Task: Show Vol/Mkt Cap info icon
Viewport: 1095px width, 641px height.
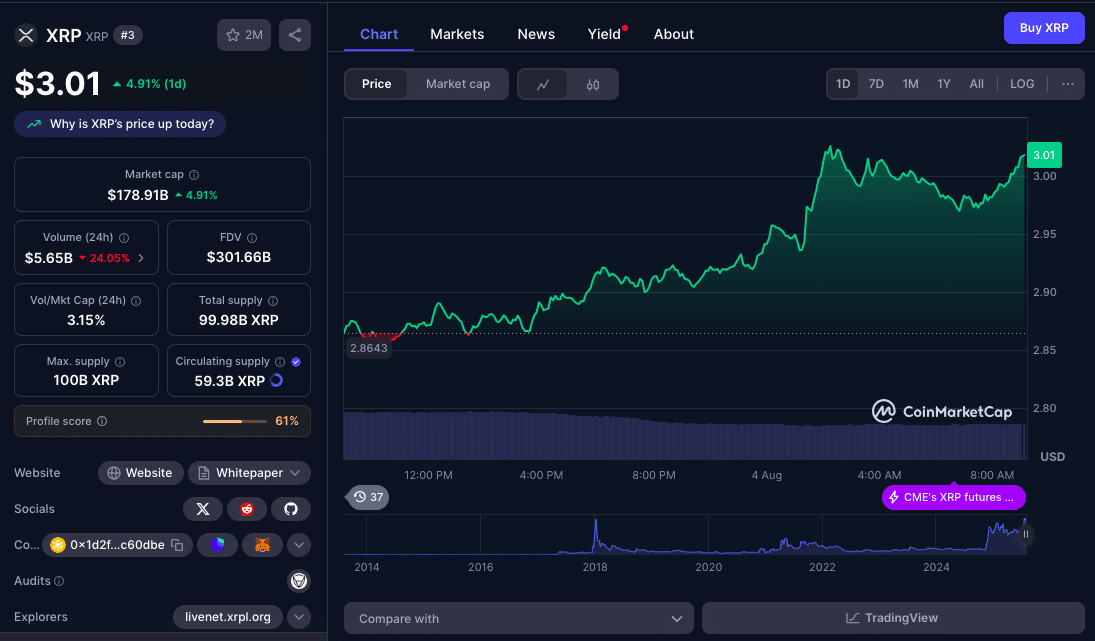Action: (x=136, y=300)
